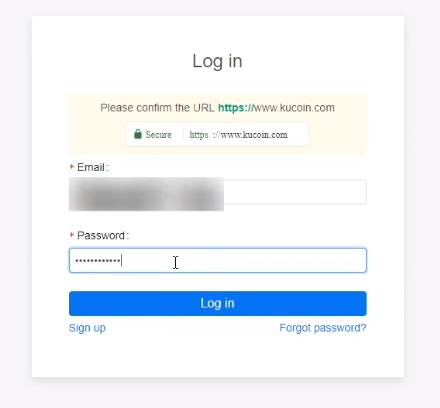Image resolution: width=440 pixels, height=408 pixels.
Task: Click the Please confirm the URL text
Action: [157, 108]
